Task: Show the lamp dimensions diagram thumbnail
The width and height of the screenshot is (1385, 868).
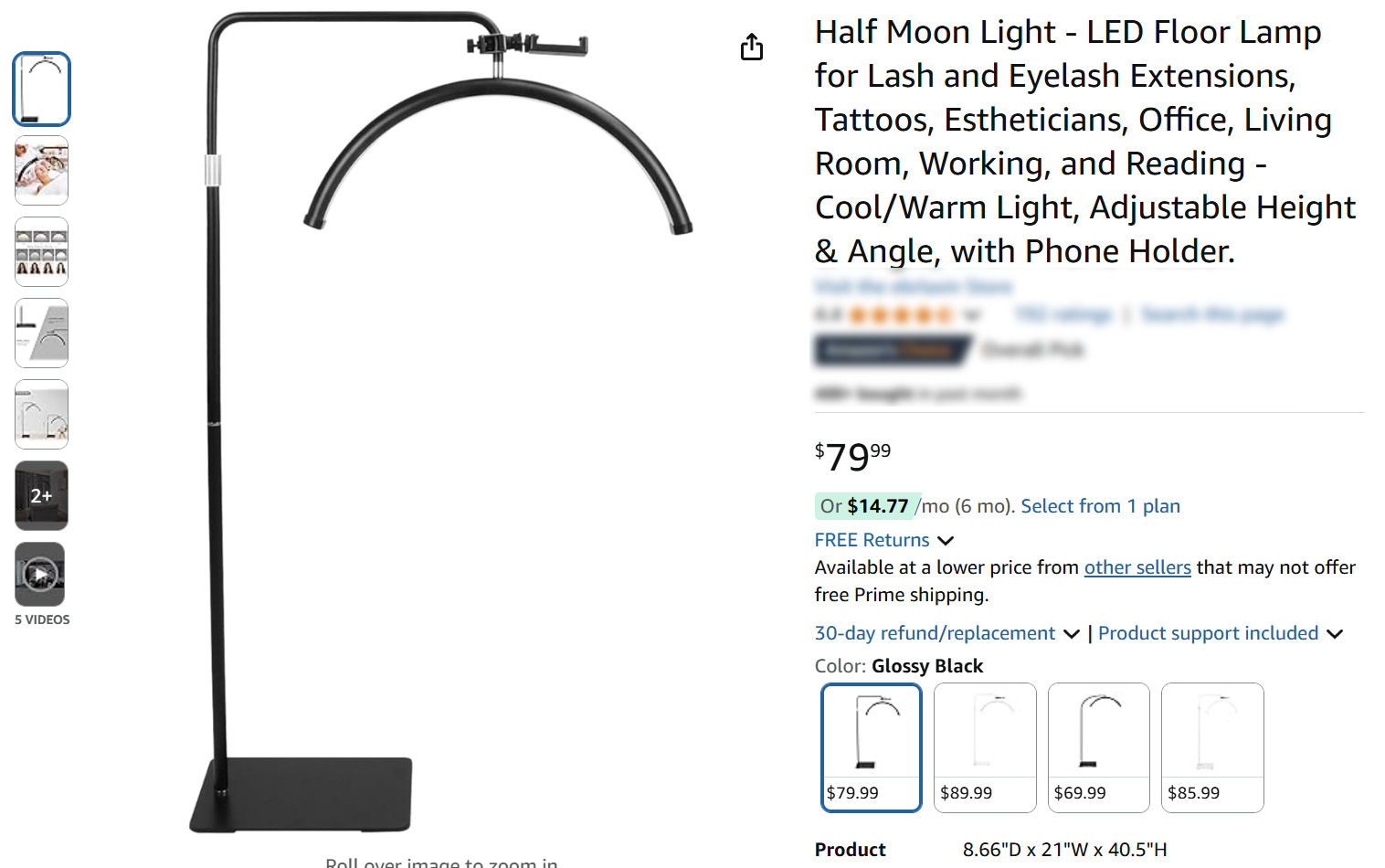Action: [x=41, y=333]
